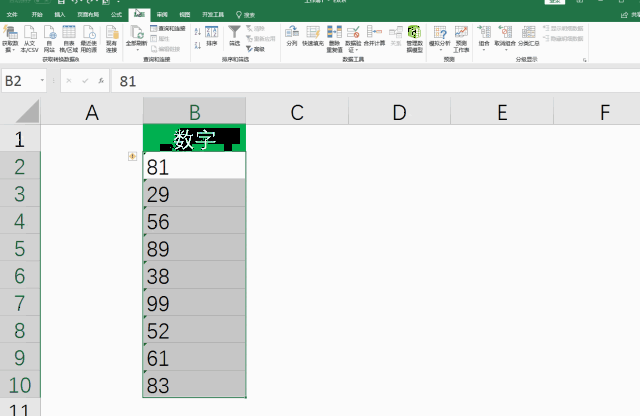
Task: Click the 自表格/区域 (From Table/Range) icon
Action: 69,33
